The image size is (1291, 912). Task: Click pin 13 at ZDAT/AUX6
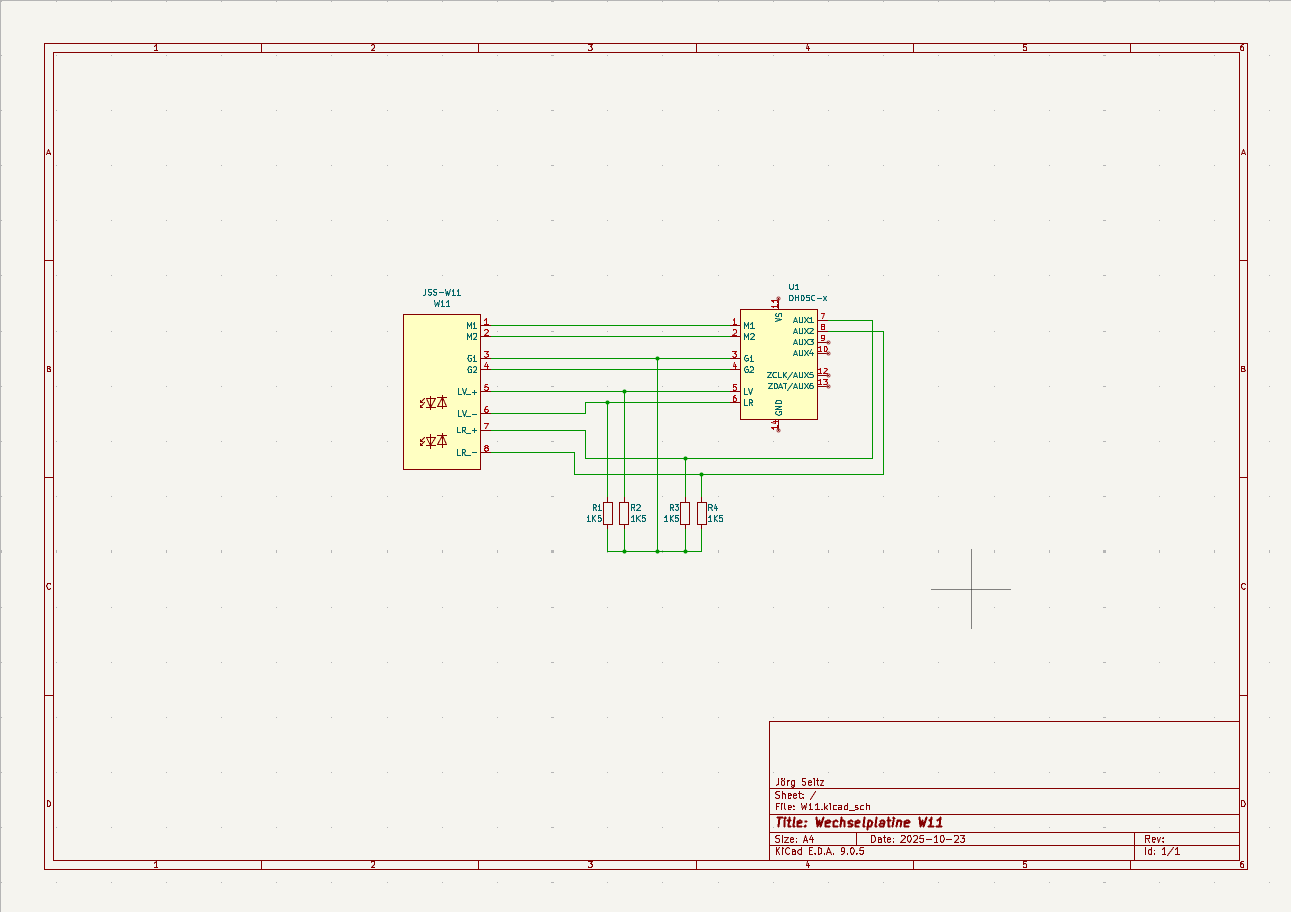[824, 385]
